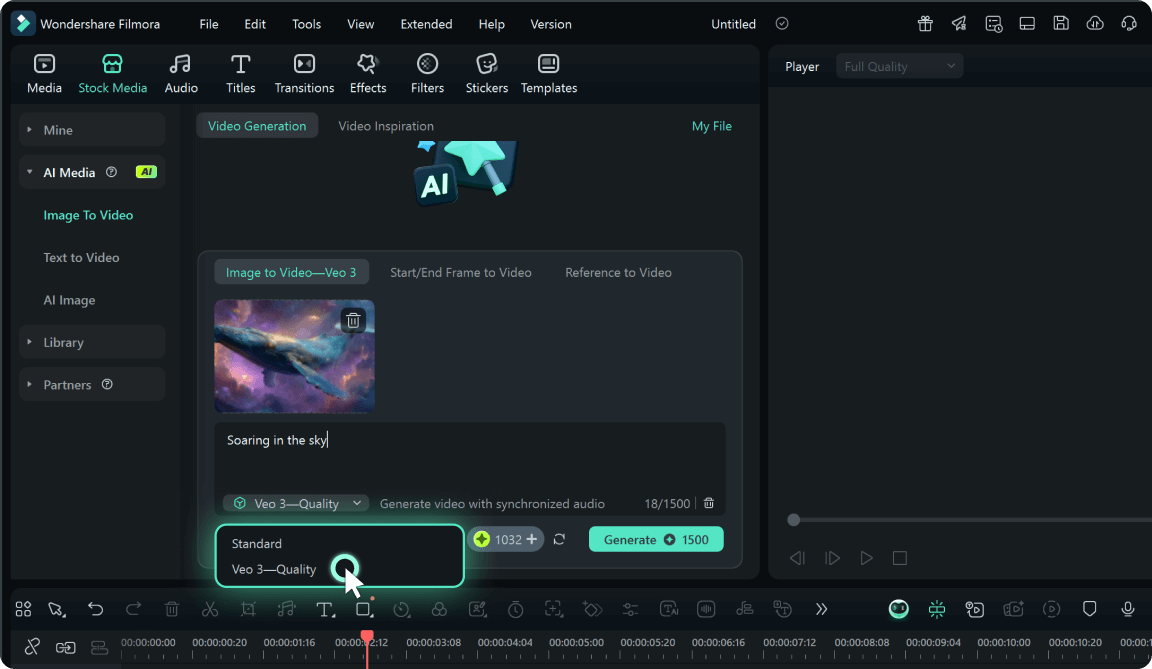This screenshot has width=1152, height=669.
Task: Select Text to Video in sidebar
Action: click(81, 258)
